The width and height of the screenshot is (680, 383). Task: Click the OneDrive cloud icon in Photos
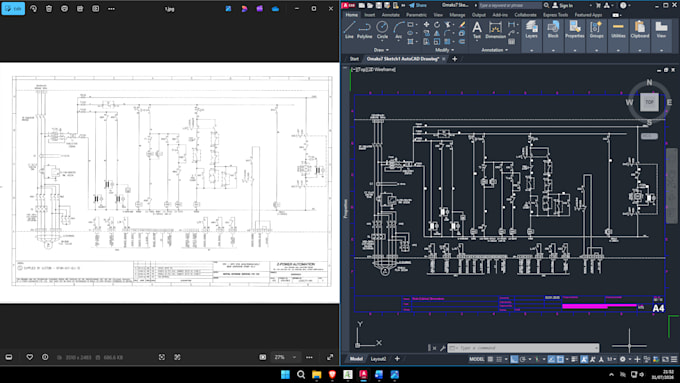click(275, 9)
